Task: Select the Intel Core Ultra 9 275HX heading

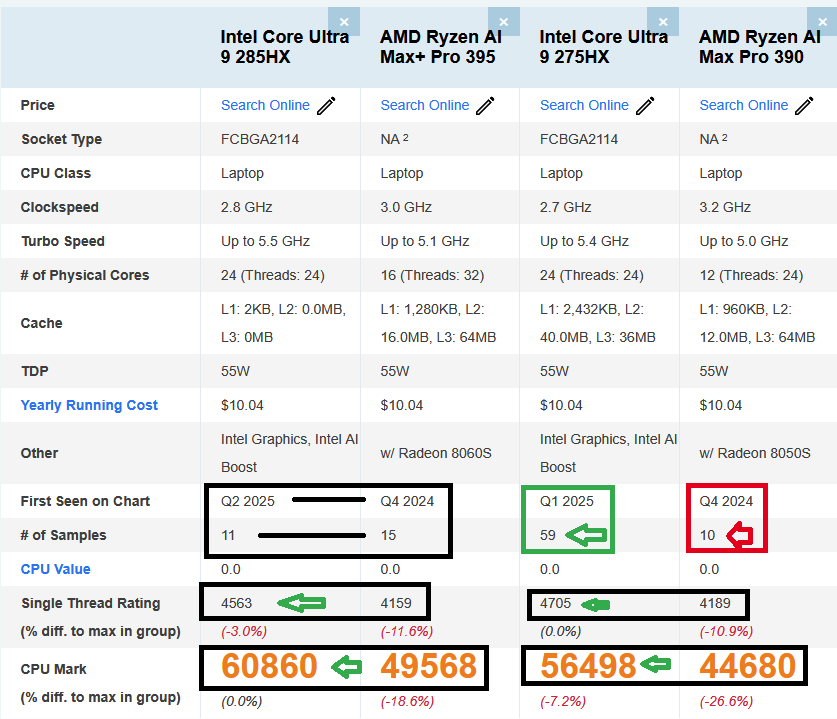Action: click(604, 46)
